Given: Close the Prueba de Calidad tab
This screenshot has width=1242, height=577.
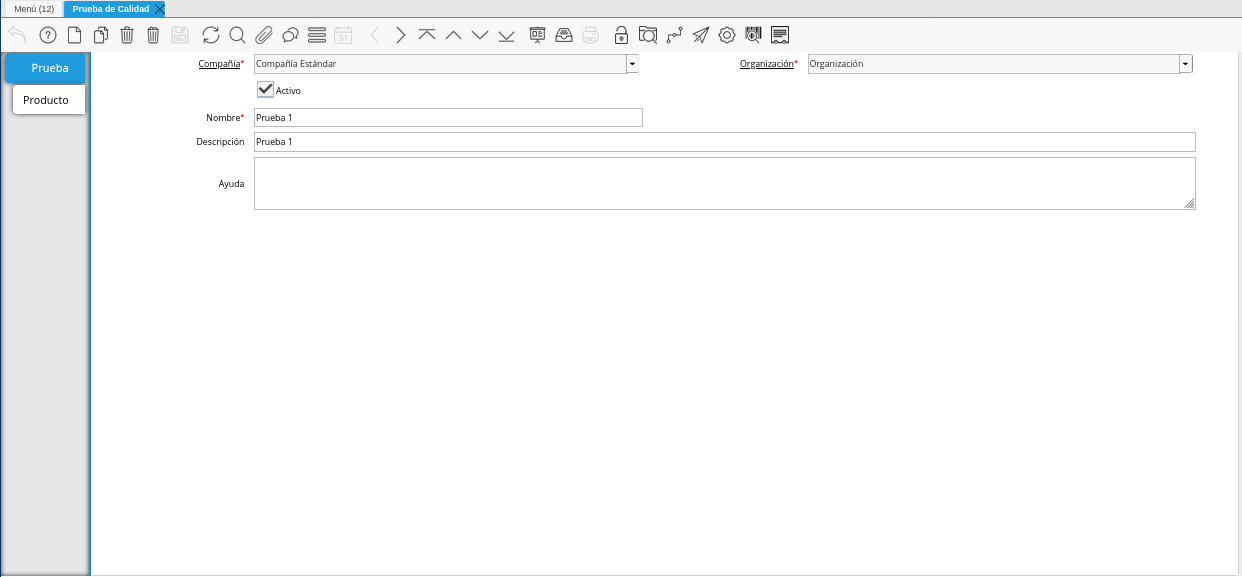Looking at the screenshot, I should (x=160, y=8).
